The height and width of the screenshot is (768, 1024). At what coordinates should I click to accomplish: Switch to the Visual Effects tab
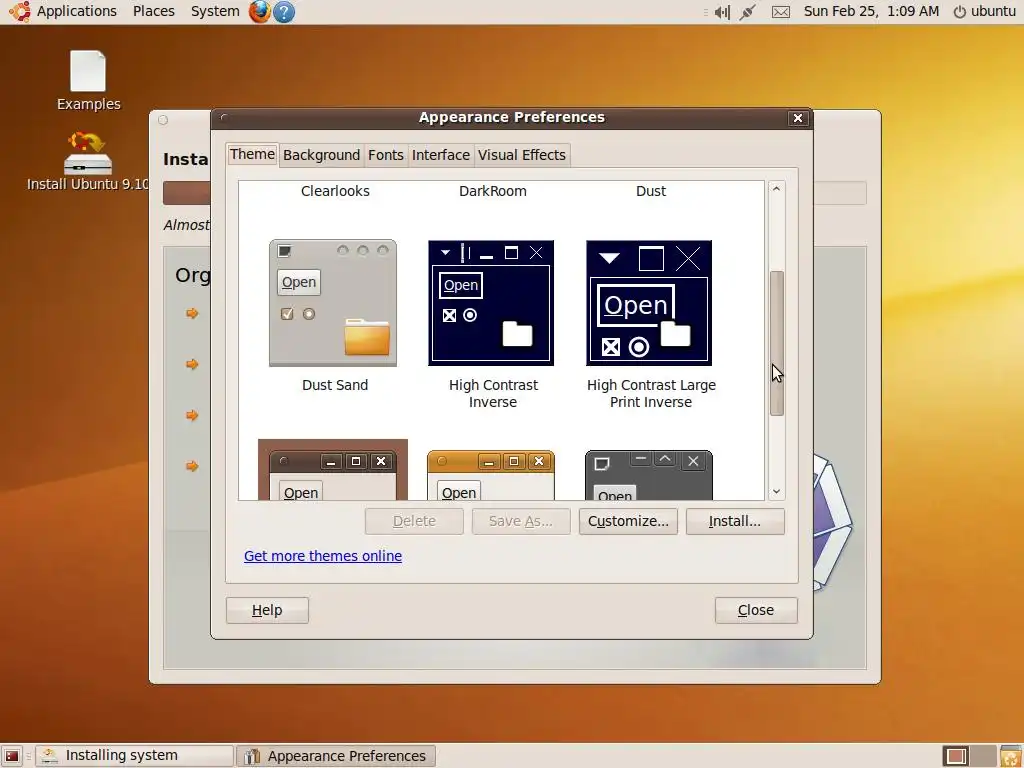tap(522, 155)
